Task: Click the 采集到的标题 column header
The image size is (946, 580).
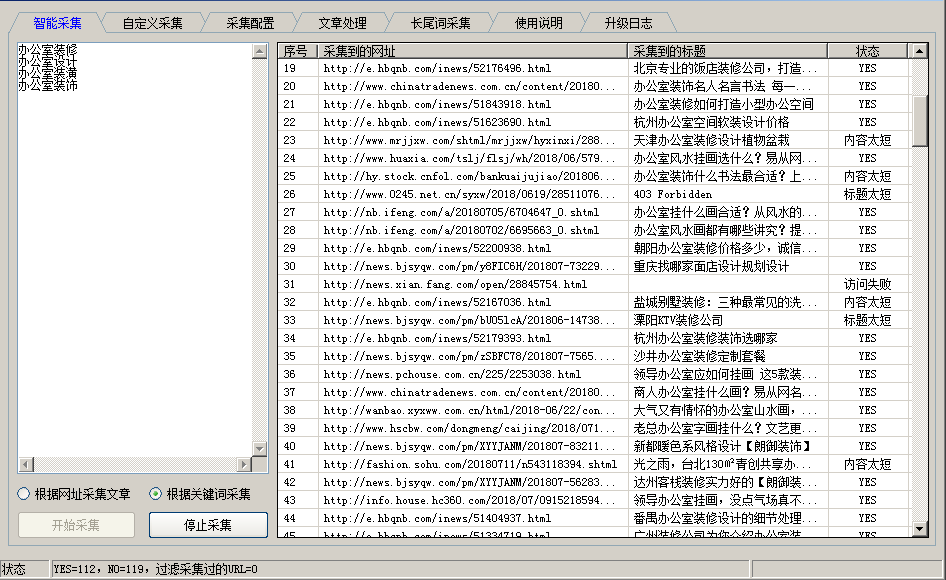Action: pos(727,51)
